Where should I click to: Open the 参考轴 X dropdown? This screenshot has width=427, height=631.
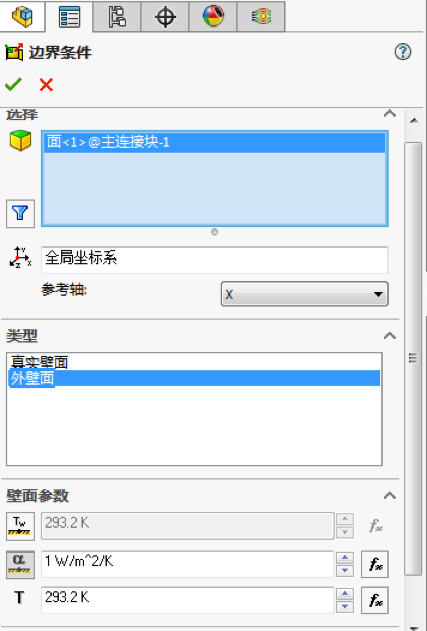[305, 294]
